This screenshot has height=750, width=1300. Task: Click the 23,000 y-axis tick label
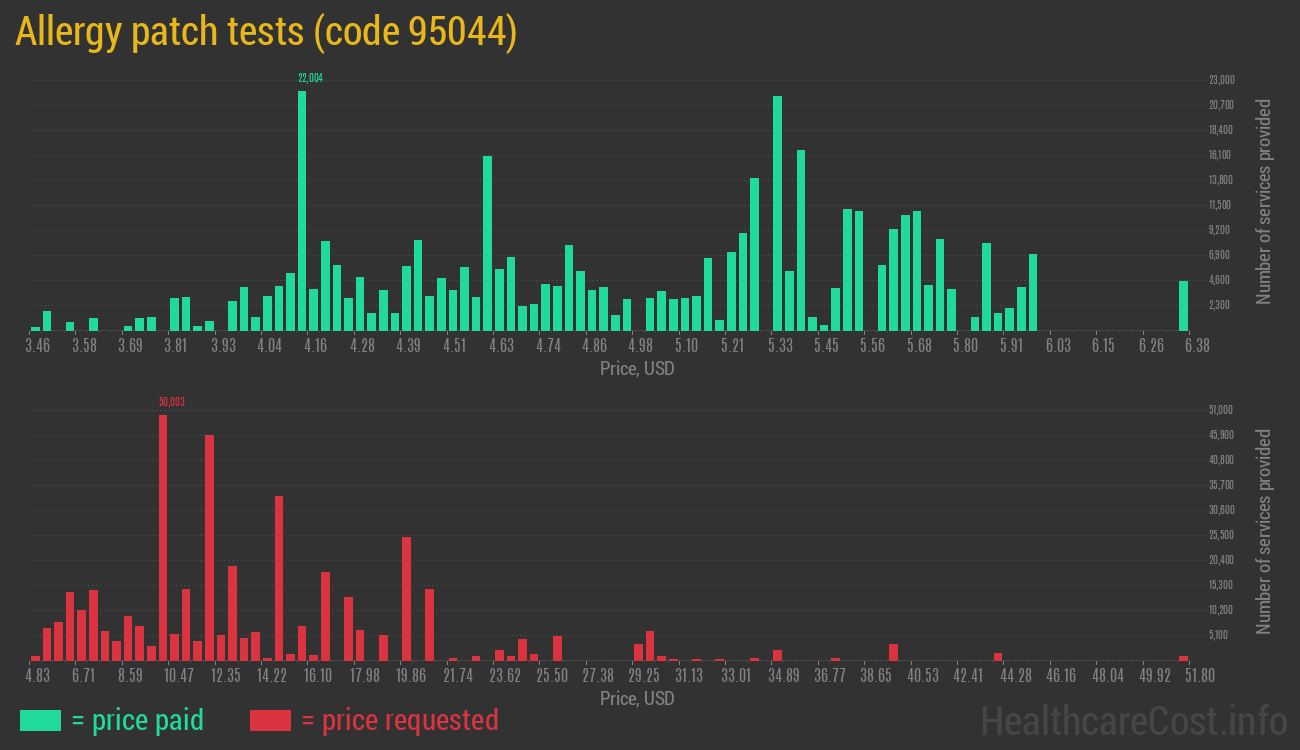[x=1221, y=80]
